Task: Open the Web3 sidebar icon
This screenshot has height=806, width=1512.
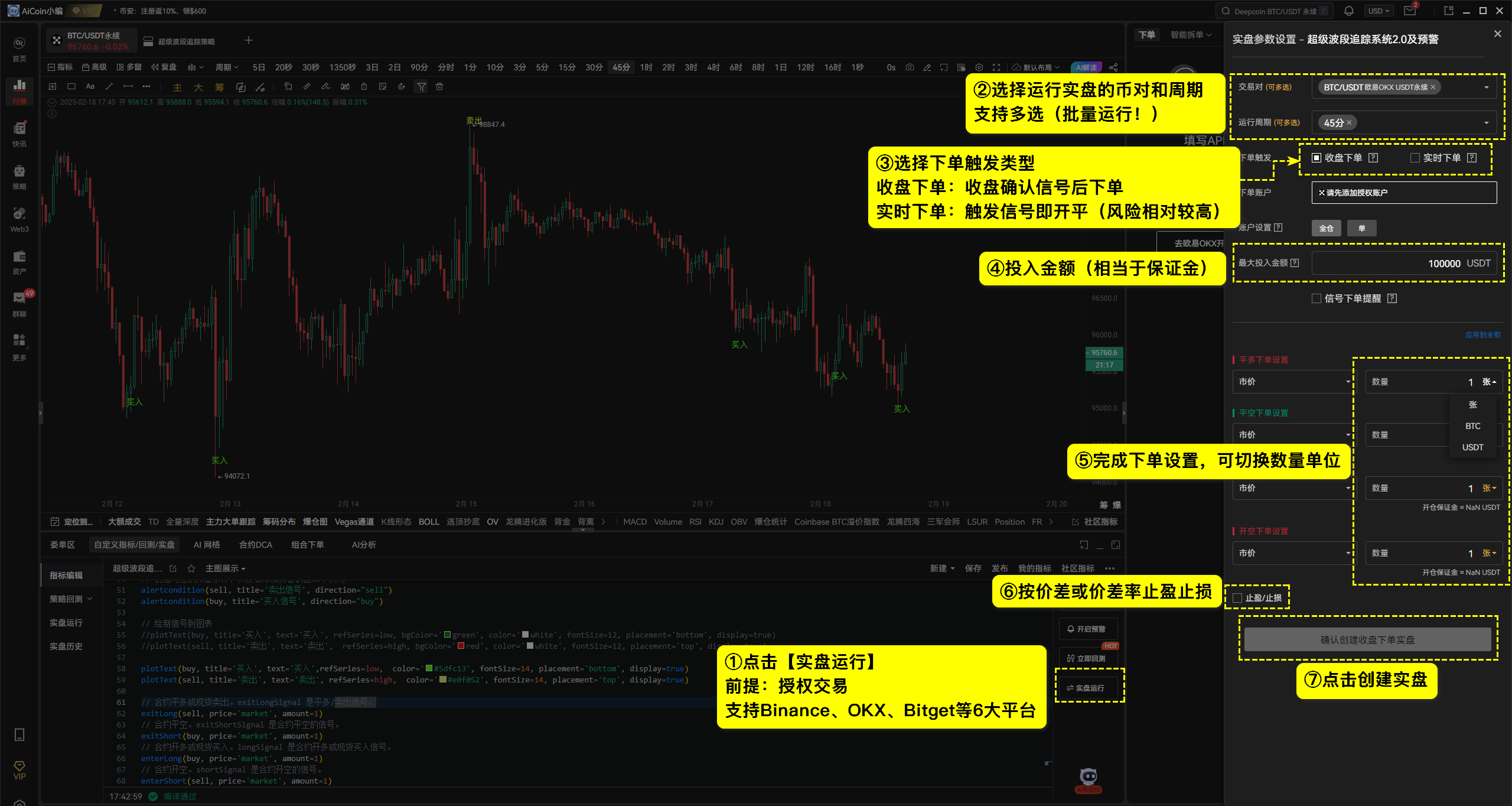Action: coord(19,219)
